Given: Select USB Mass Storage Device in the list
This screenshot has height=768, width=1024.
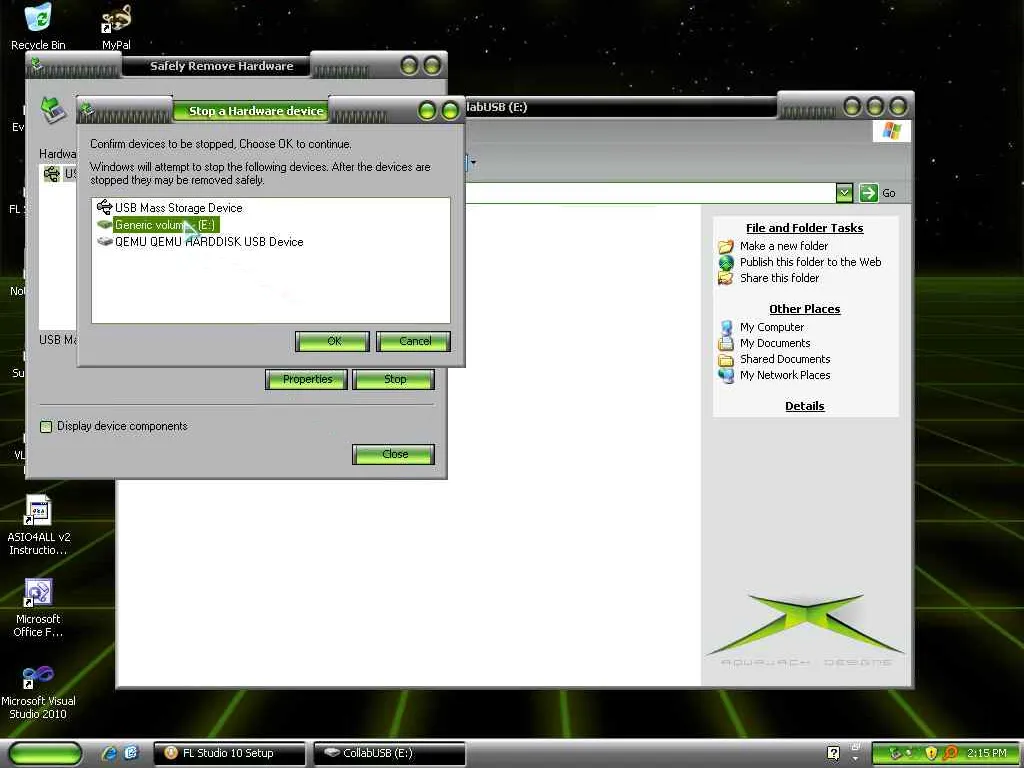Looking at the screenshot, I should pos(178,208).
